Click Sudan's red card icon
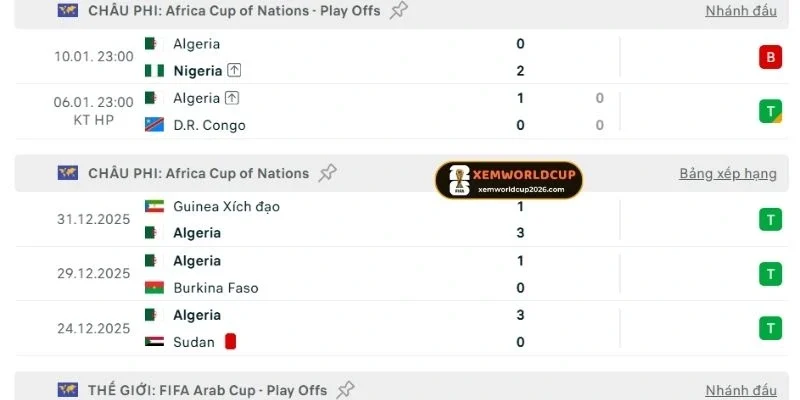The width and height of the screenshot is (800, 400). 230,342
